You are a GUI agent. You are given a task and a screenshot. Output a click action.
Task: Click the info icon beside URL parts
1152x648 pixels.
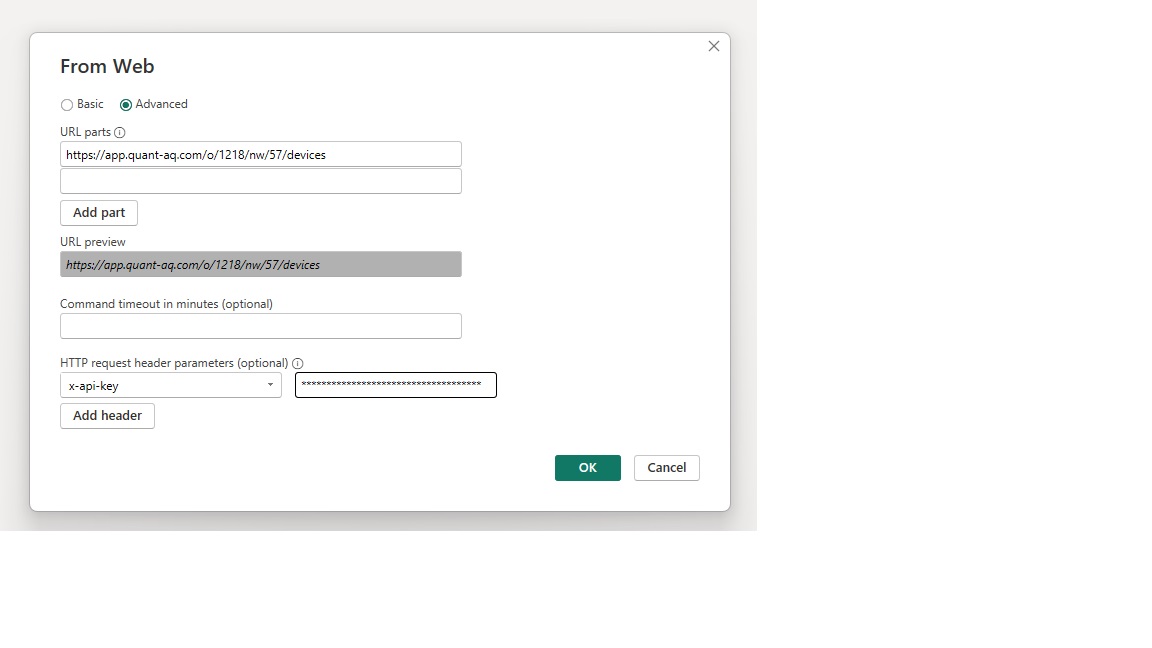click(120, 133)
